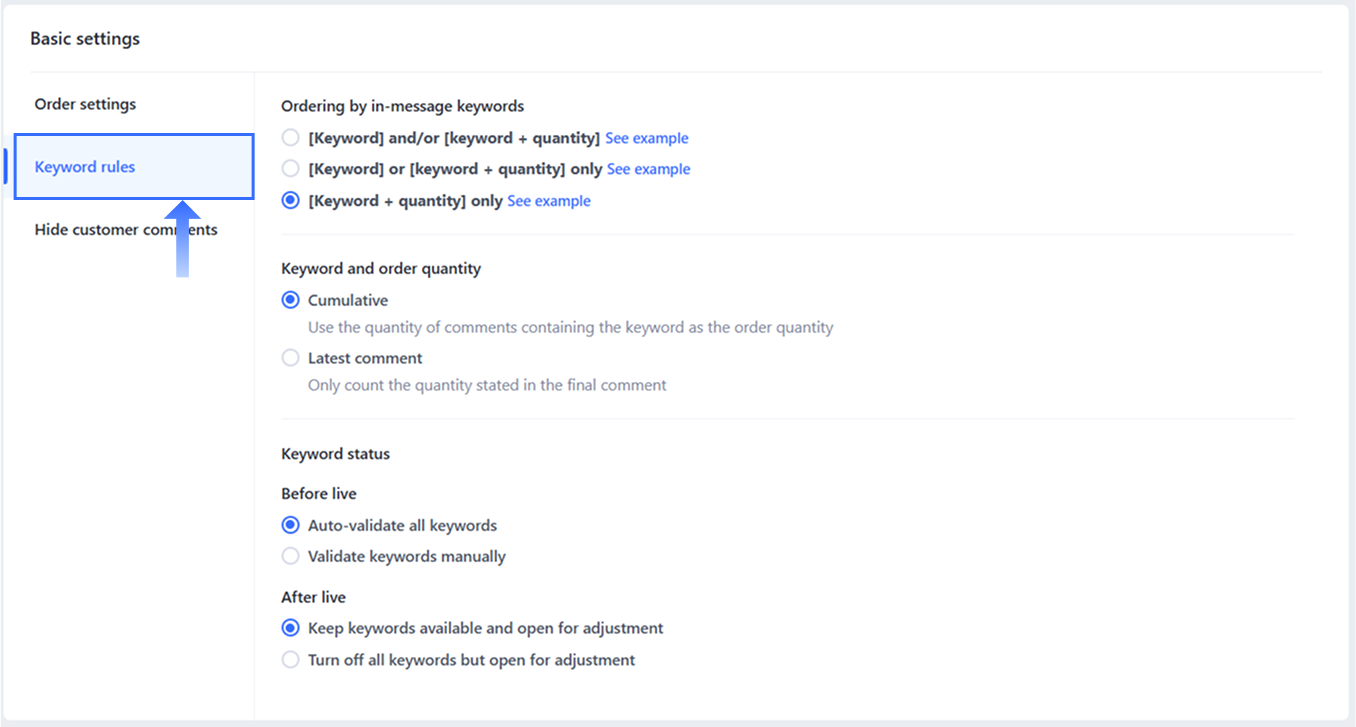
Task: Click the Keyword status section heading
Action: tap(336, 454)
